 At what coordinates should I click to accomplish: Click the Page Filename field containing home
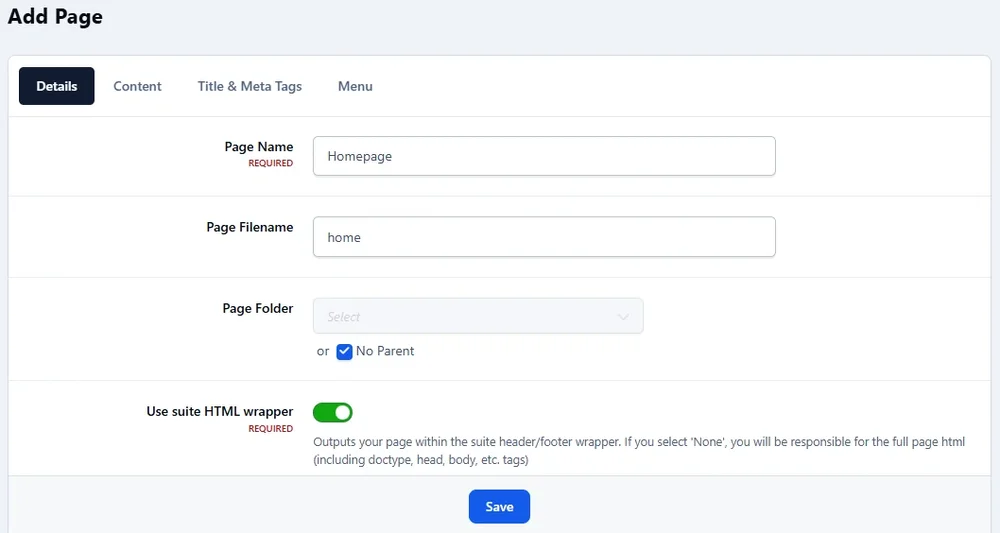544,237
